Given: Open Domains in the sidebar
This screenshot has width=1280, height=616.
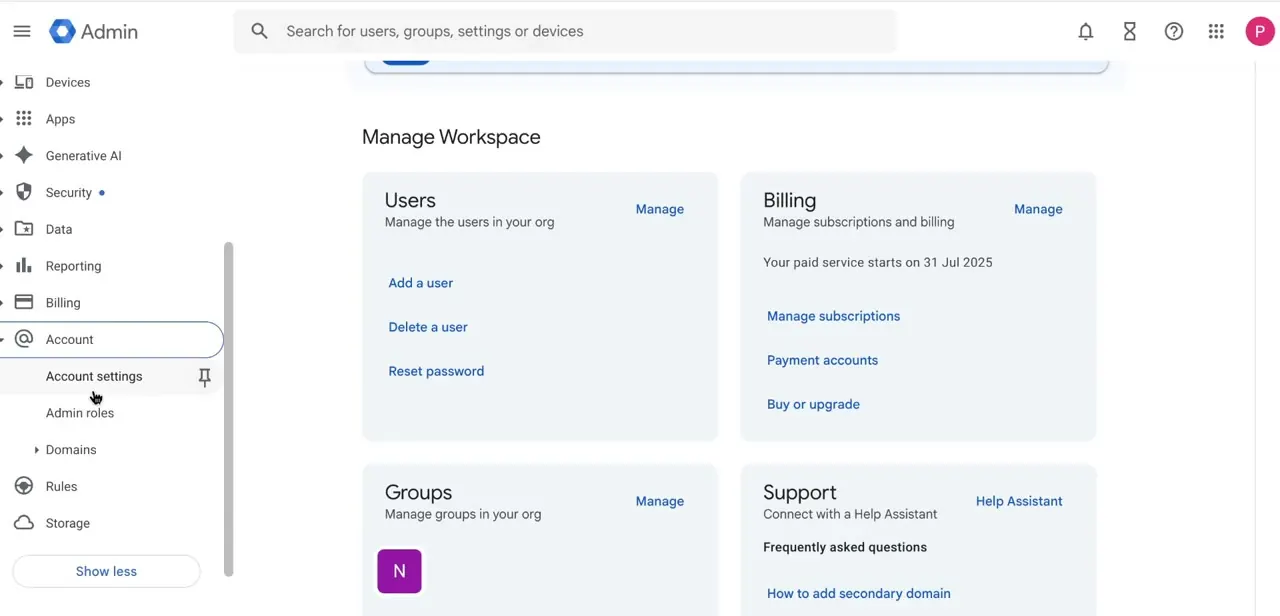Looking at the screenshot, I should click(71, 450).
